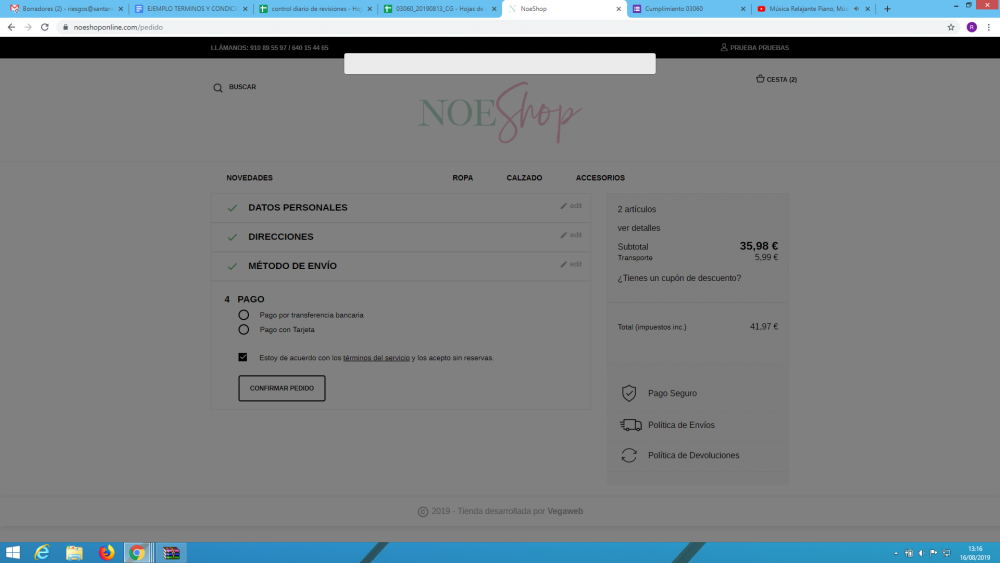Screen dimensions: 1000x563
Task: Open the Chrome profile avatar
Action: click(x=972, y=27)
